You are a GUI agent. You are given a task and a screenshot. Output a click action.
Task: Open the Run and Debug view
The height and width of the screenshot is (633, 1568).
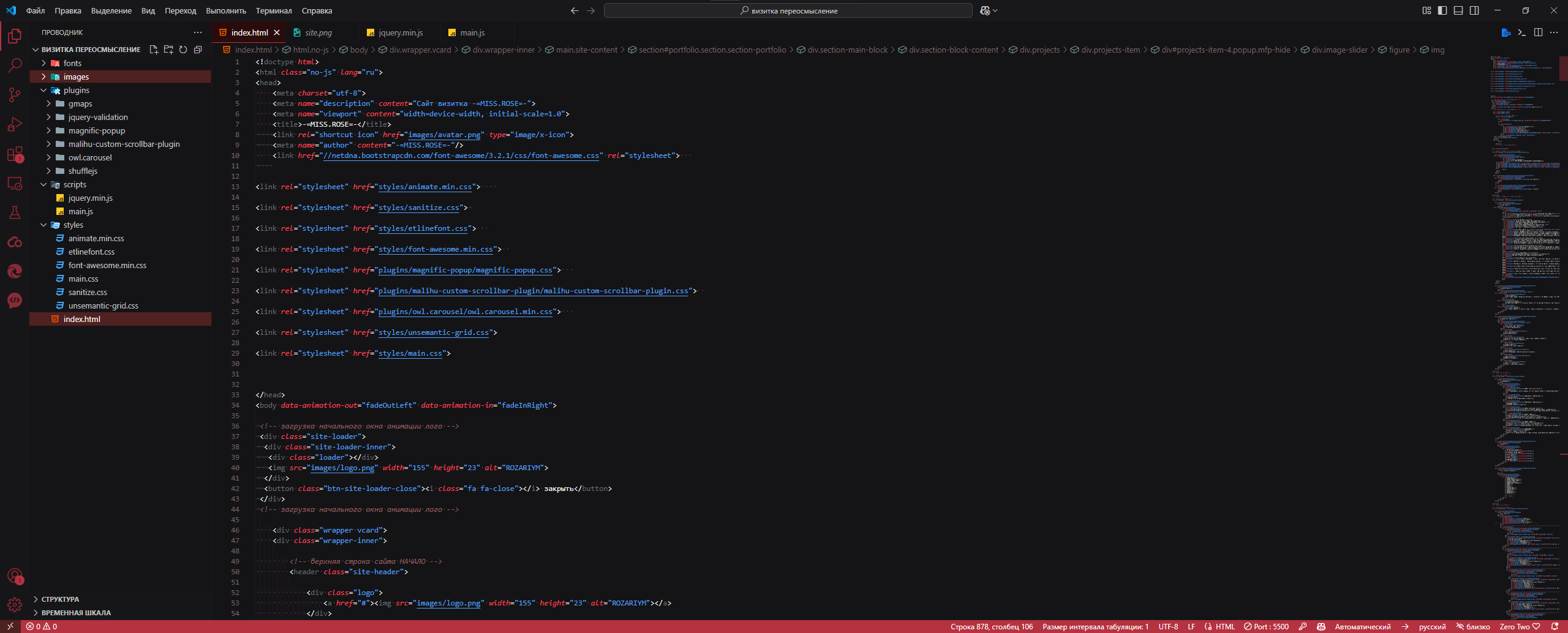pos(15,124)
